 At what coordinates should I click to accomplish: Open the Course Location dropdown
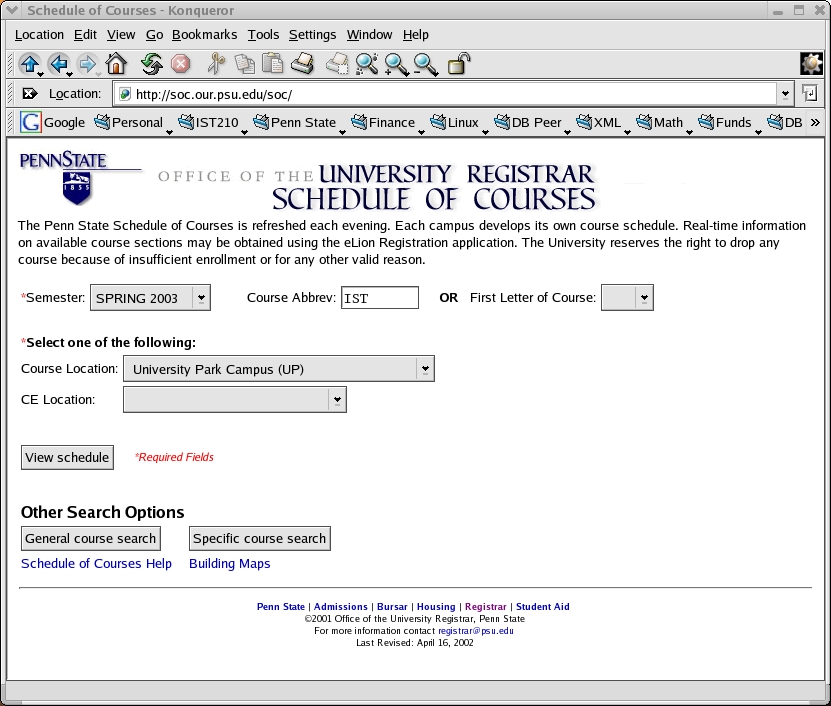pyautogui.click(x=278, y=369)
